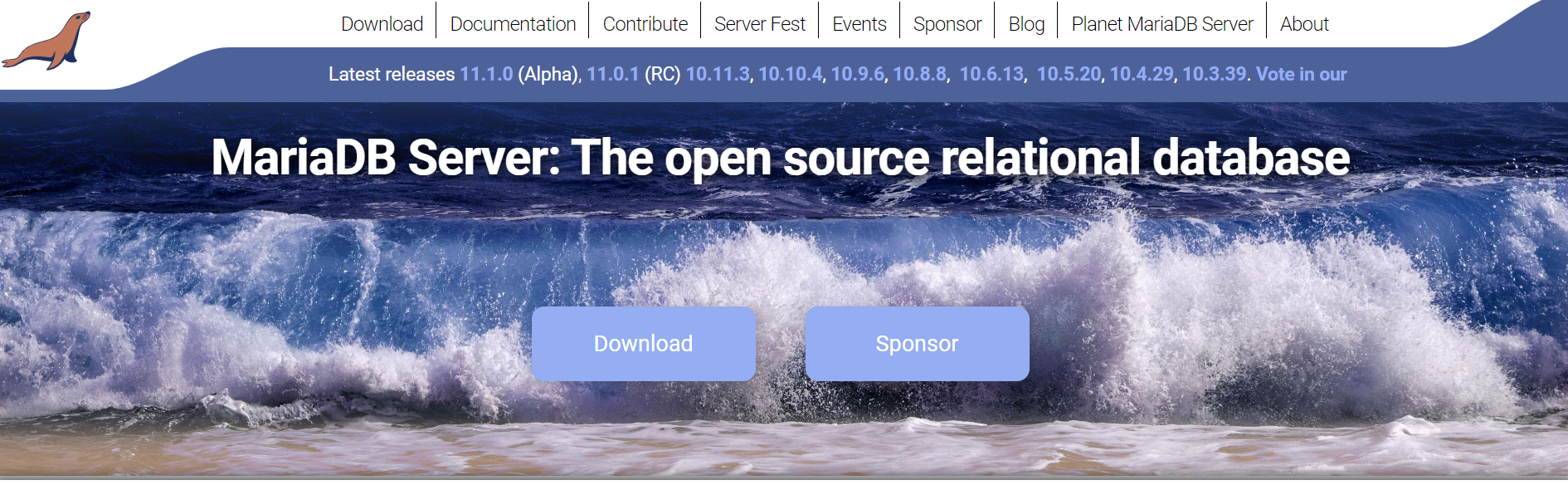Open the 11.1.0 Alpha release link
This screenshot has height=485, width=1568.
point(486,74)
